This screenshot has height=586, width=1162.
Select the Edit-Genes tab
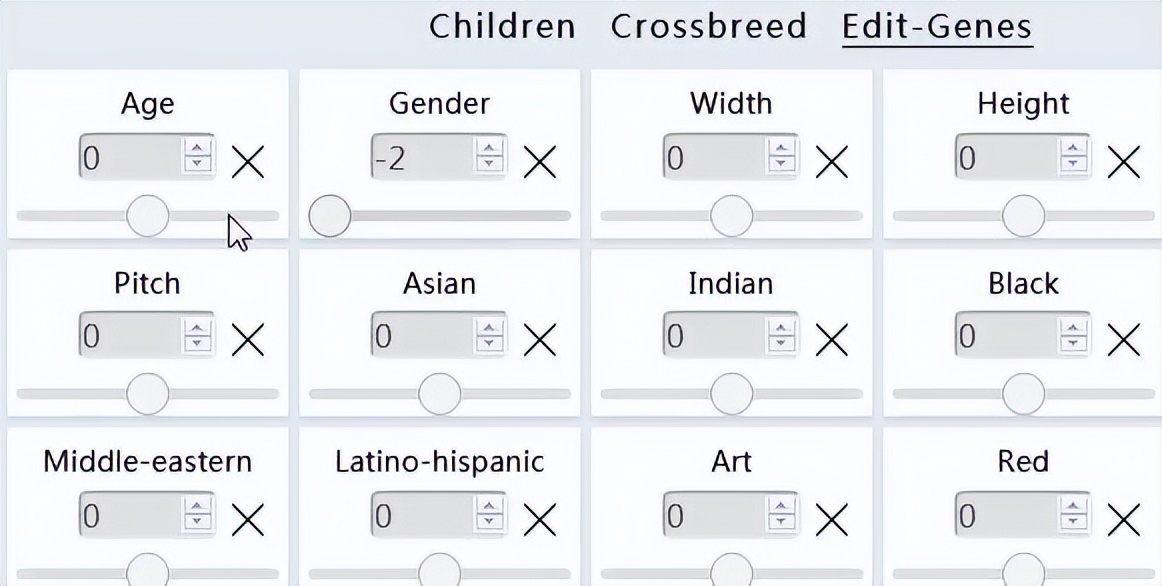[x=937, y=26]
